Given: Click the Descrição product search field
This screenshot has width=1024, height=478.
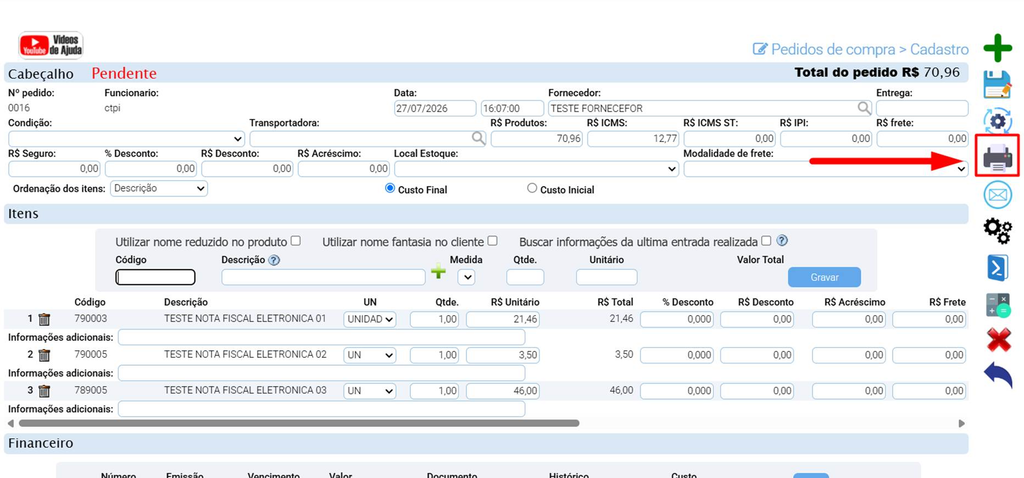Looking at the screenshot, I should point(323,278).
